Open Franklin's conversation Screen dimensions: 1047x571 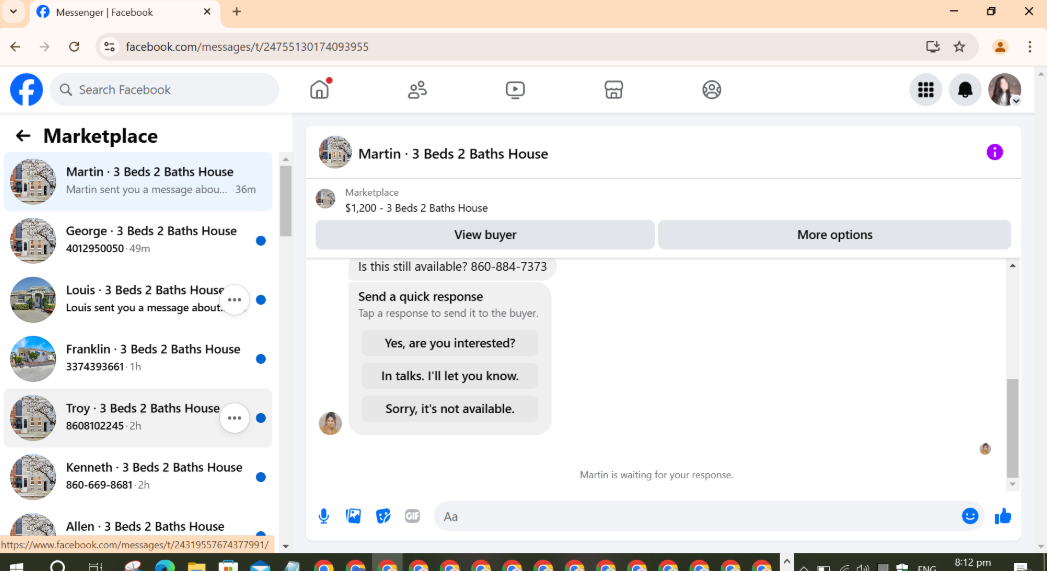tap(138, 359)
